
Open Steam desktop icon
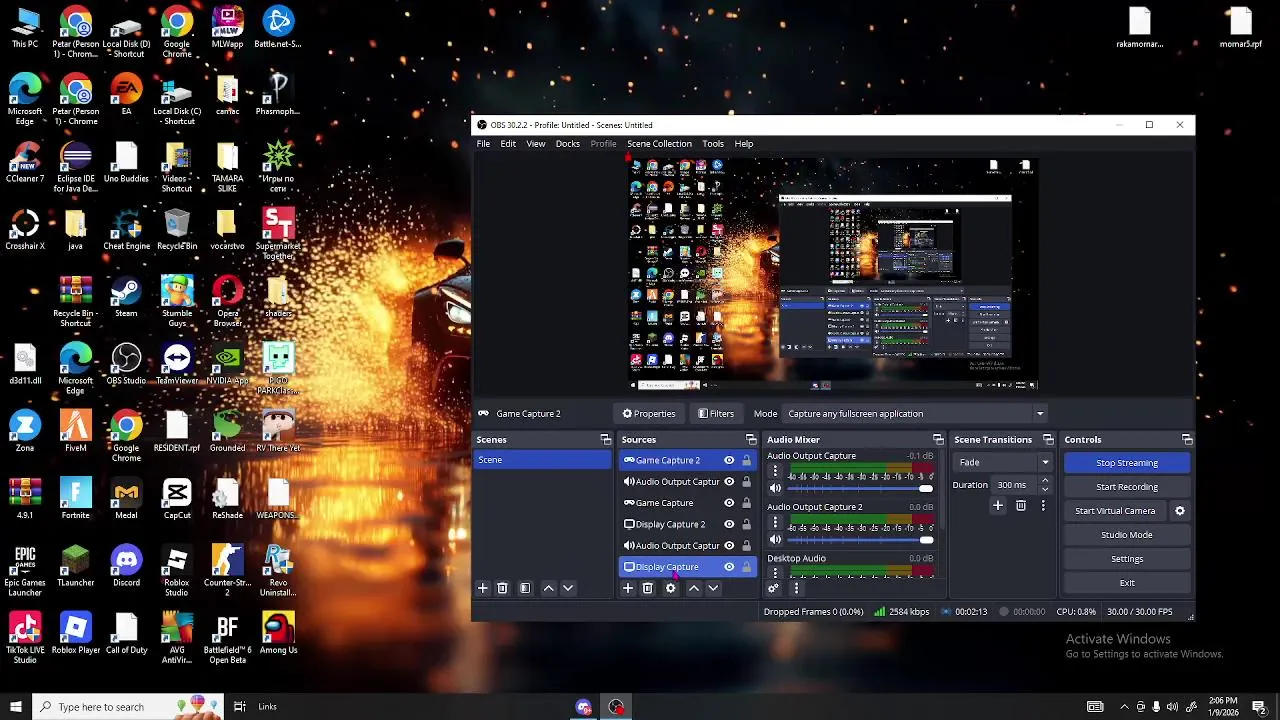click(126, 295)
